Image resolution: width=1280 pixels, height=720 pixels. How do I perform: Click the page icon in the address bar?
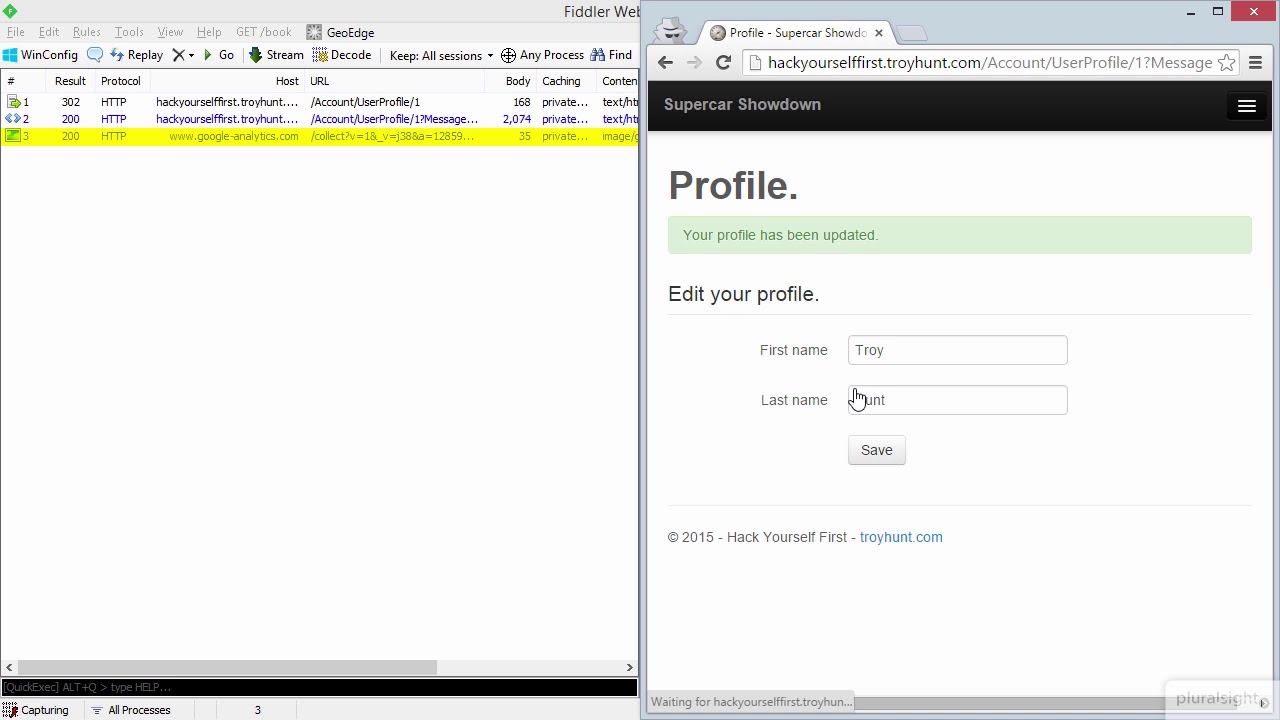(755, 62)
